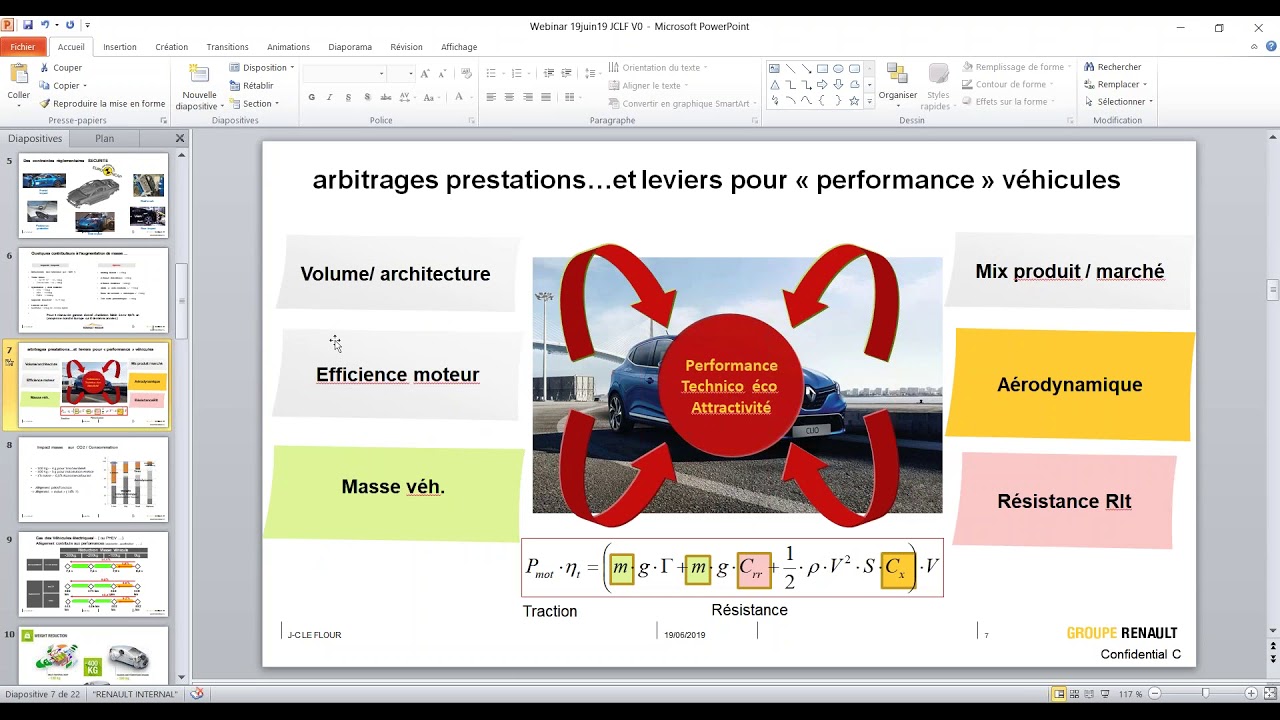The height and width of the screenshot is (720, 1280).
Task: Switch to Plan outline pane tab
Action: pos(104,139)
